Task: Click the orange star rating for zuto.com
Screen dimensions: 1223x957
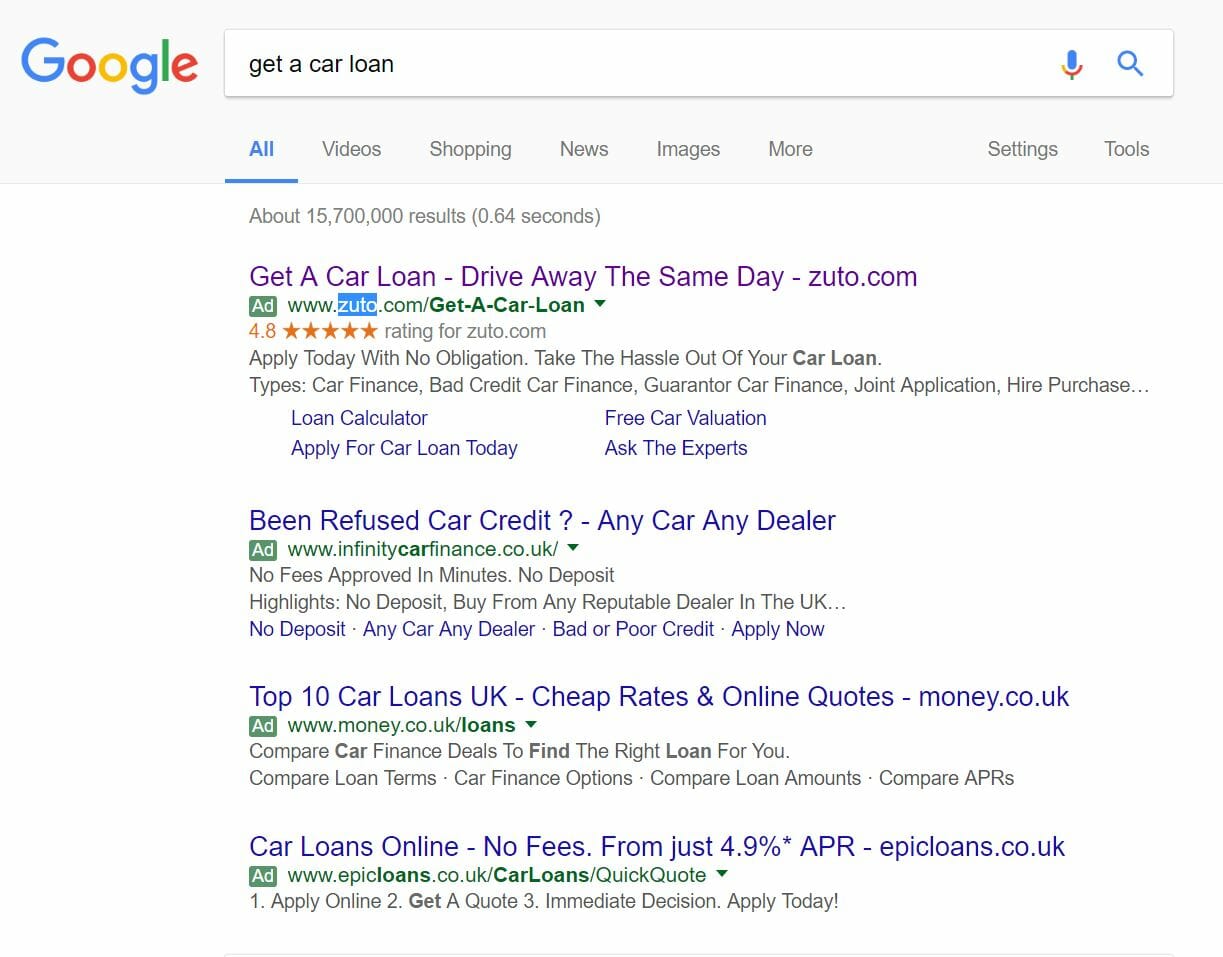Action: [x=330, y=331]
